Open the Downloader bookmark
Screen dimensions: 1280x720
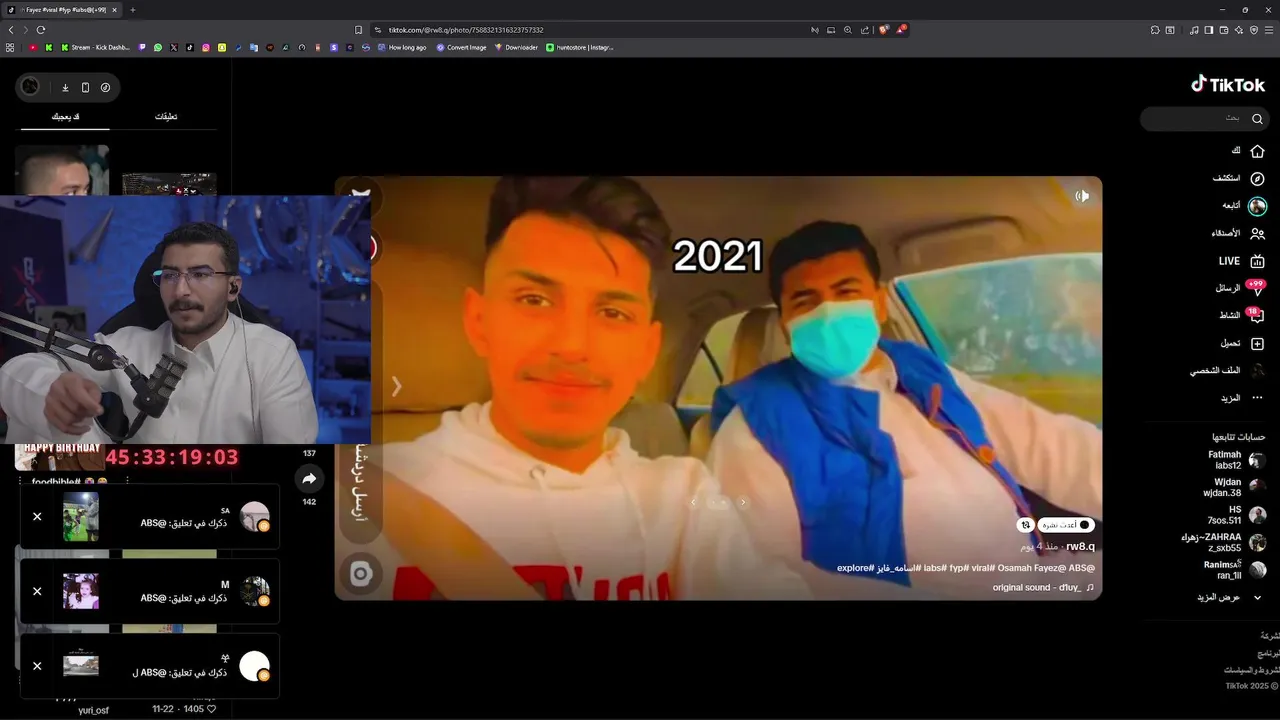pyautogui.click(x=516, y=47)
